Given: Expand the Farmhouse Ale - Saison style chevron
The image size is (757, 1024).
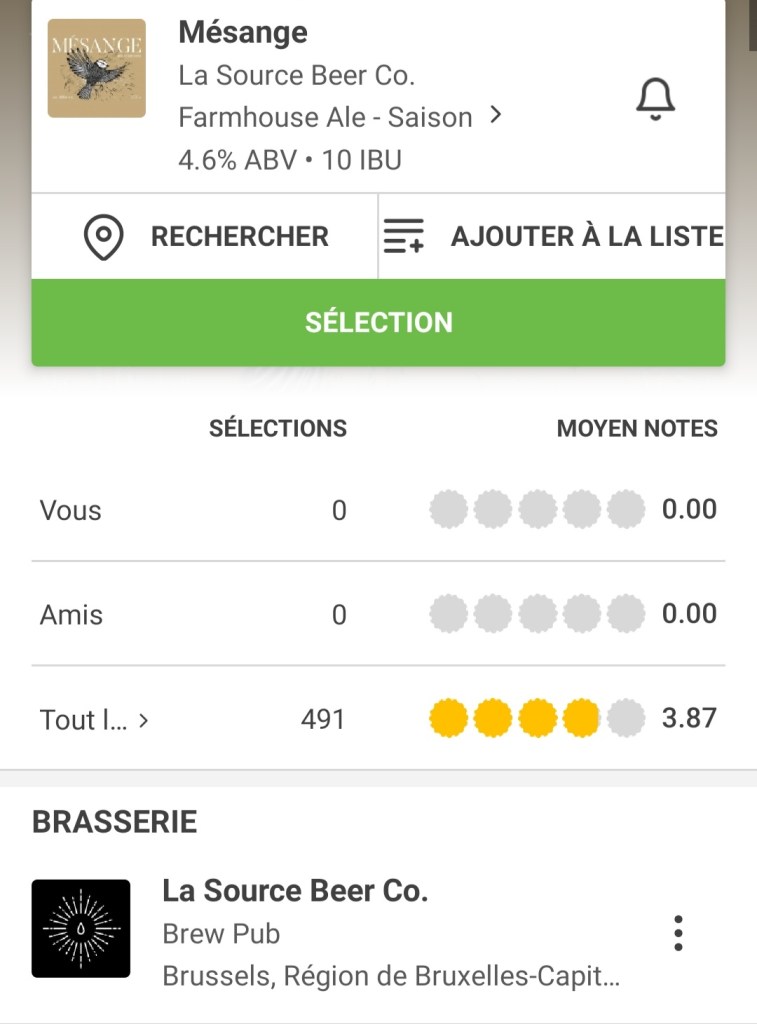Looking at the screenshot, I should click(495, 116).
